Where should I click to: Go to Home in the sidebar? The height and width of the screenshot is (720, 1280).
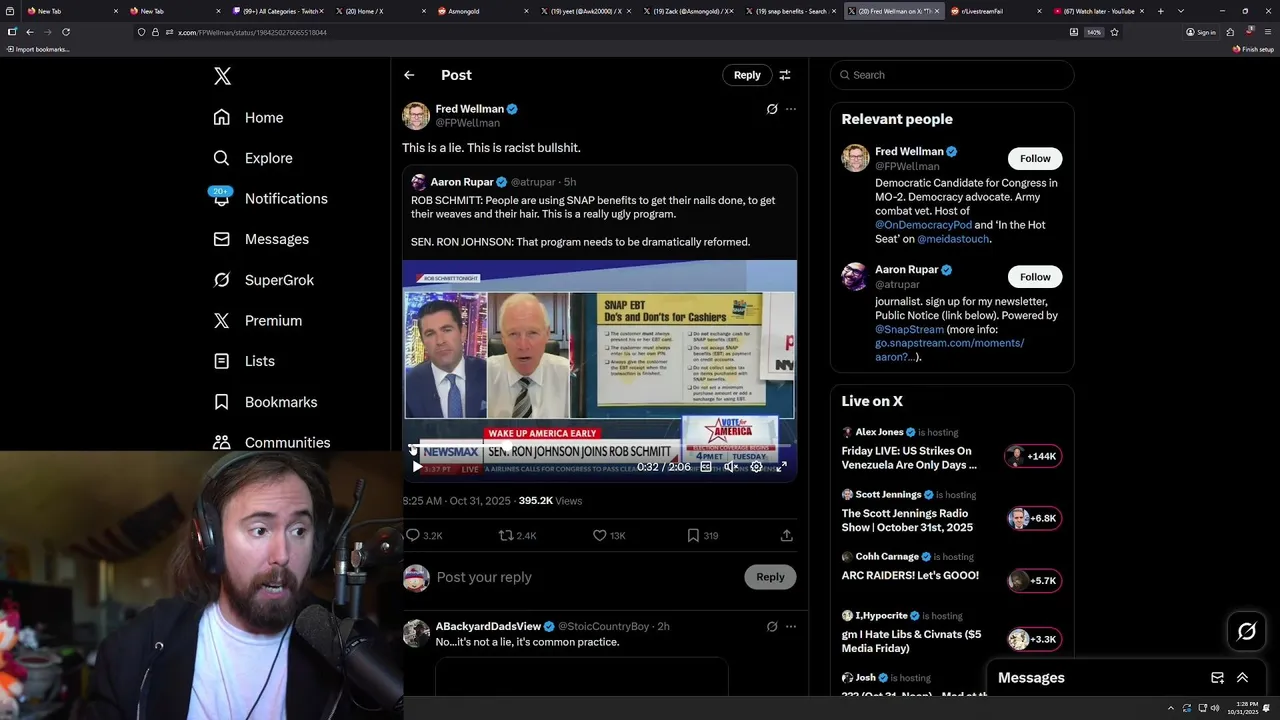[x=248, y=118]
